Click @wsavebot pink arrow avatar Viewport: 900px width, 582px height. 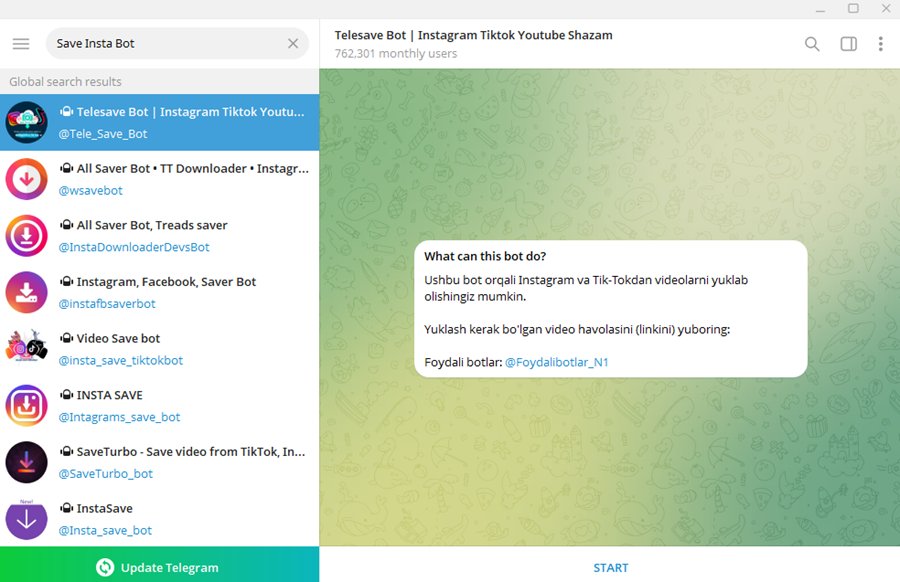click(x=26, y=179)
